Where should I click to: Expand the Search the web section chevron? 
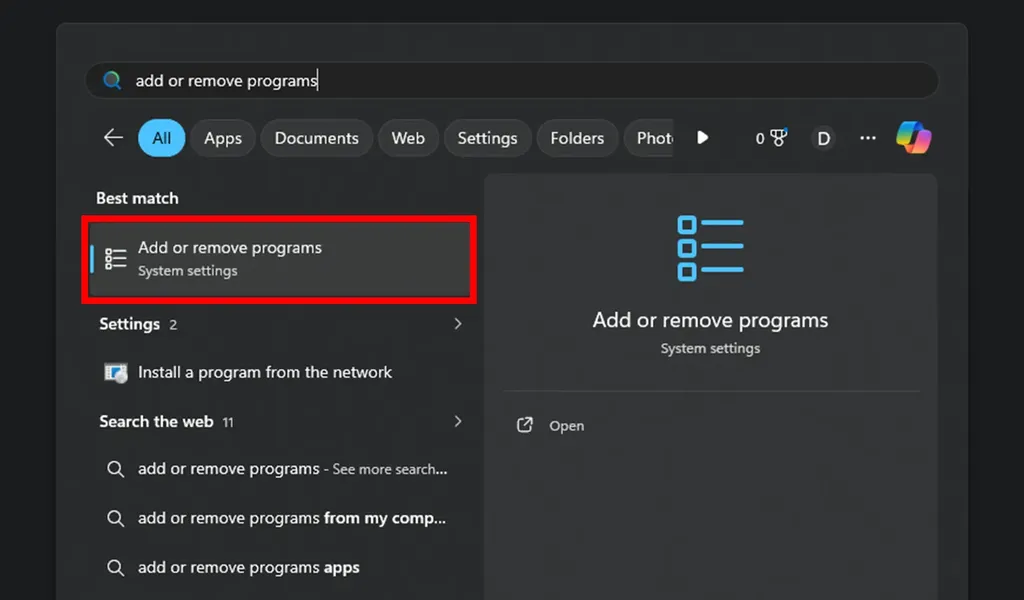click(x=458, y=422)
